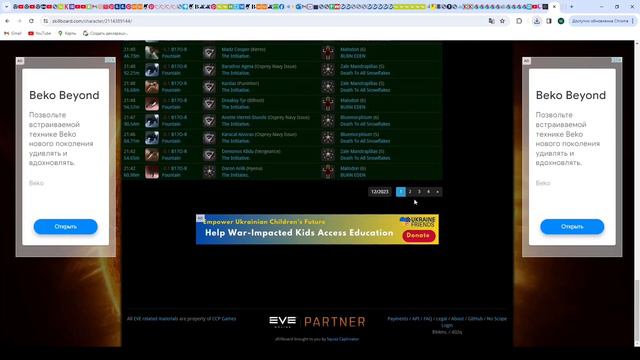640x360 pixels.
Task: Click Открыть in the left Beko Beyond ad
Action: (65, 227)
